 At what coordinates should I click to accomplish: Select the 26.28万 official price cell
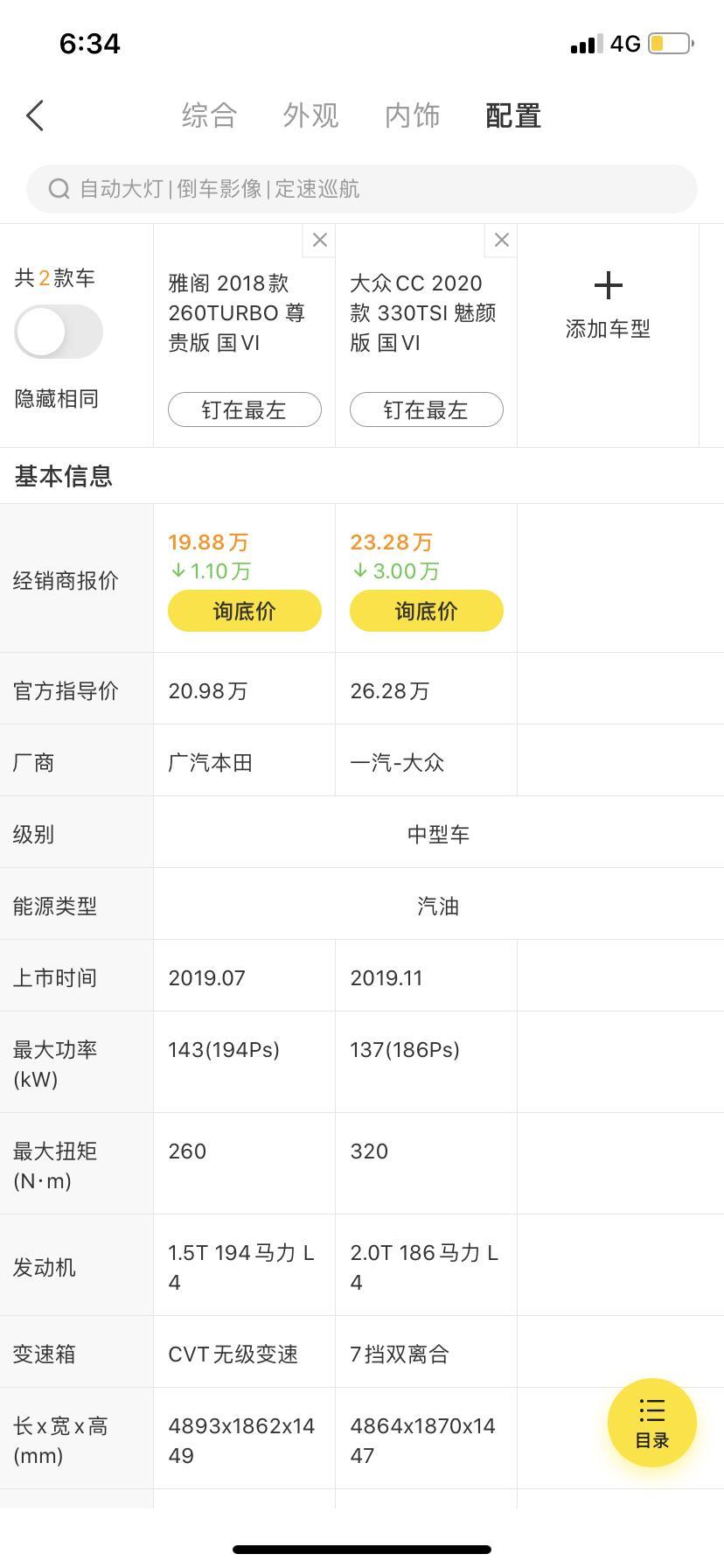pyautogui.click(x=427, y=689)
